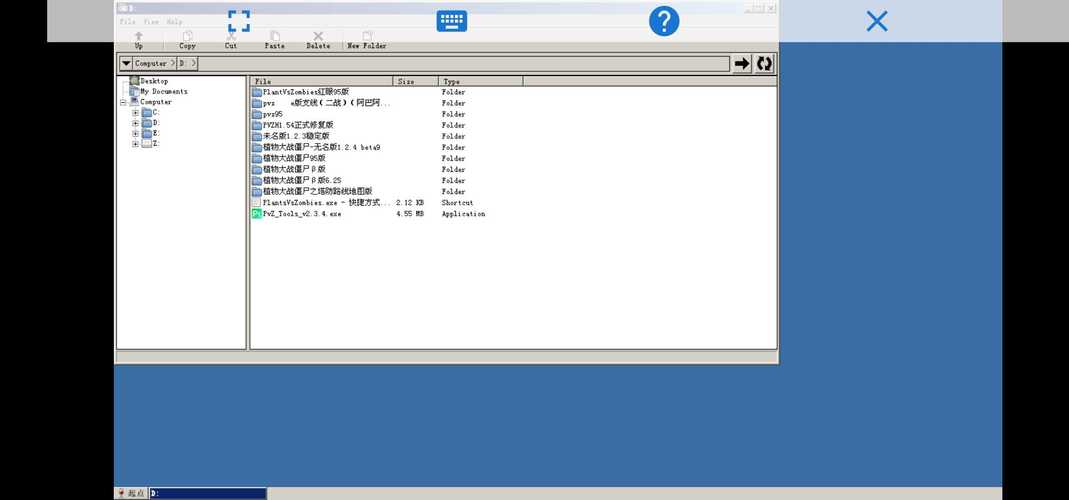Open the File menu

127,22
